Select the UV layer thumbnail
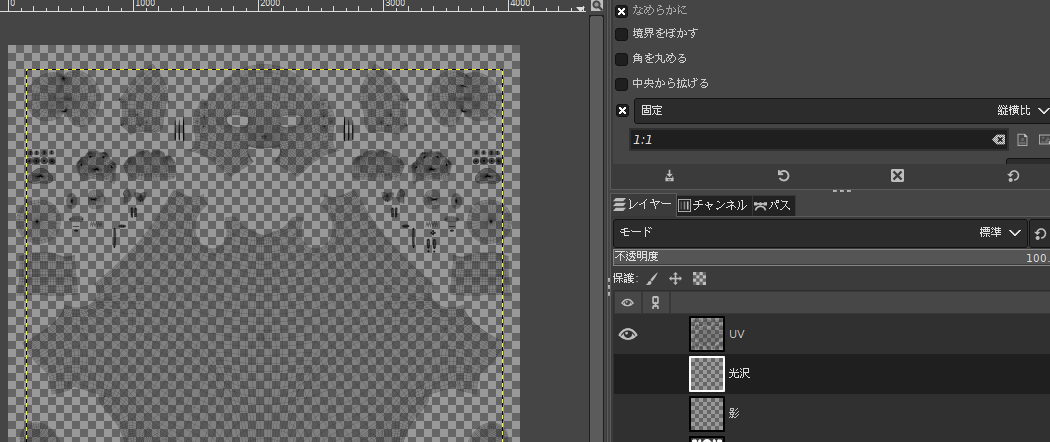The height and width of the screenshot is (442, 1050). [x=707, y=334]
